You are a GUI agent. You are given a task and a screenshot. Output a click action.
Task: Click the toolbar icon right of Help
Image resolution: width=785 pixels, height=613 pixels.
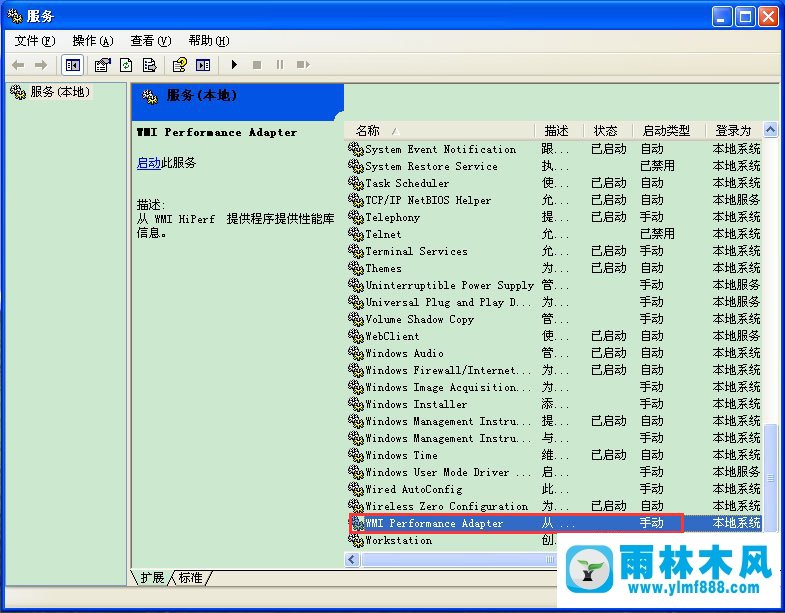click(x=203, y=65)
